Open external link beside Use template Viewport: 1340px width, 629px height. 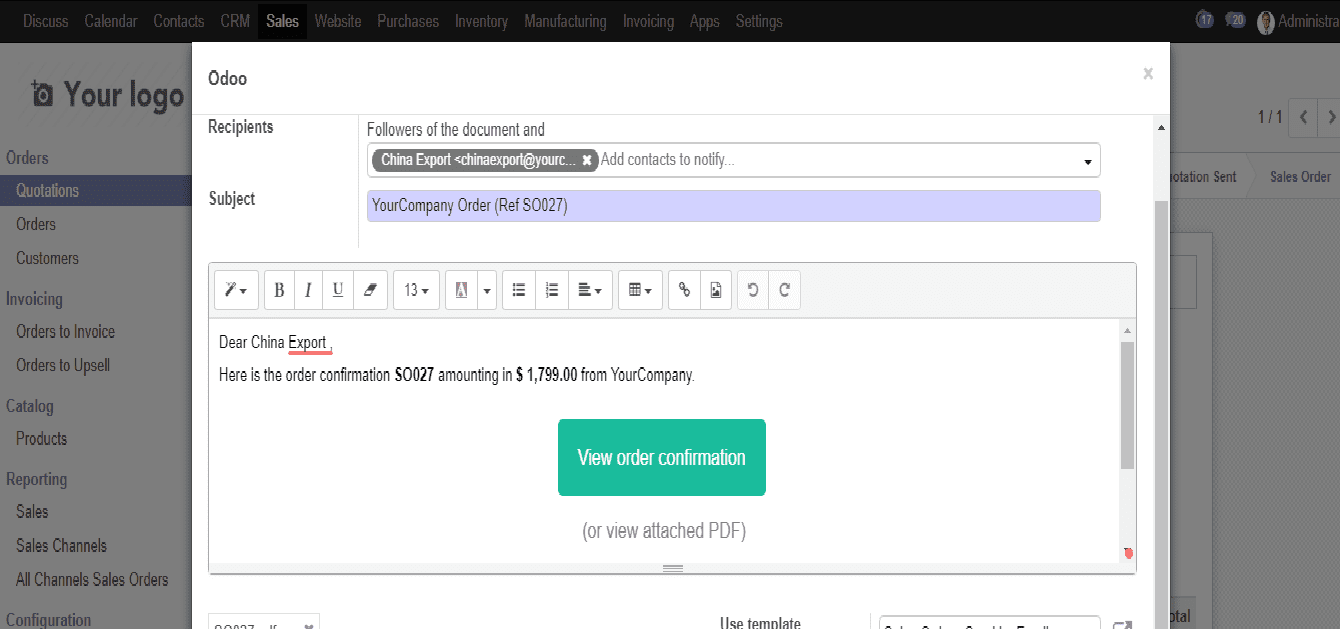pyautogui.click(x=1122, y=625)
